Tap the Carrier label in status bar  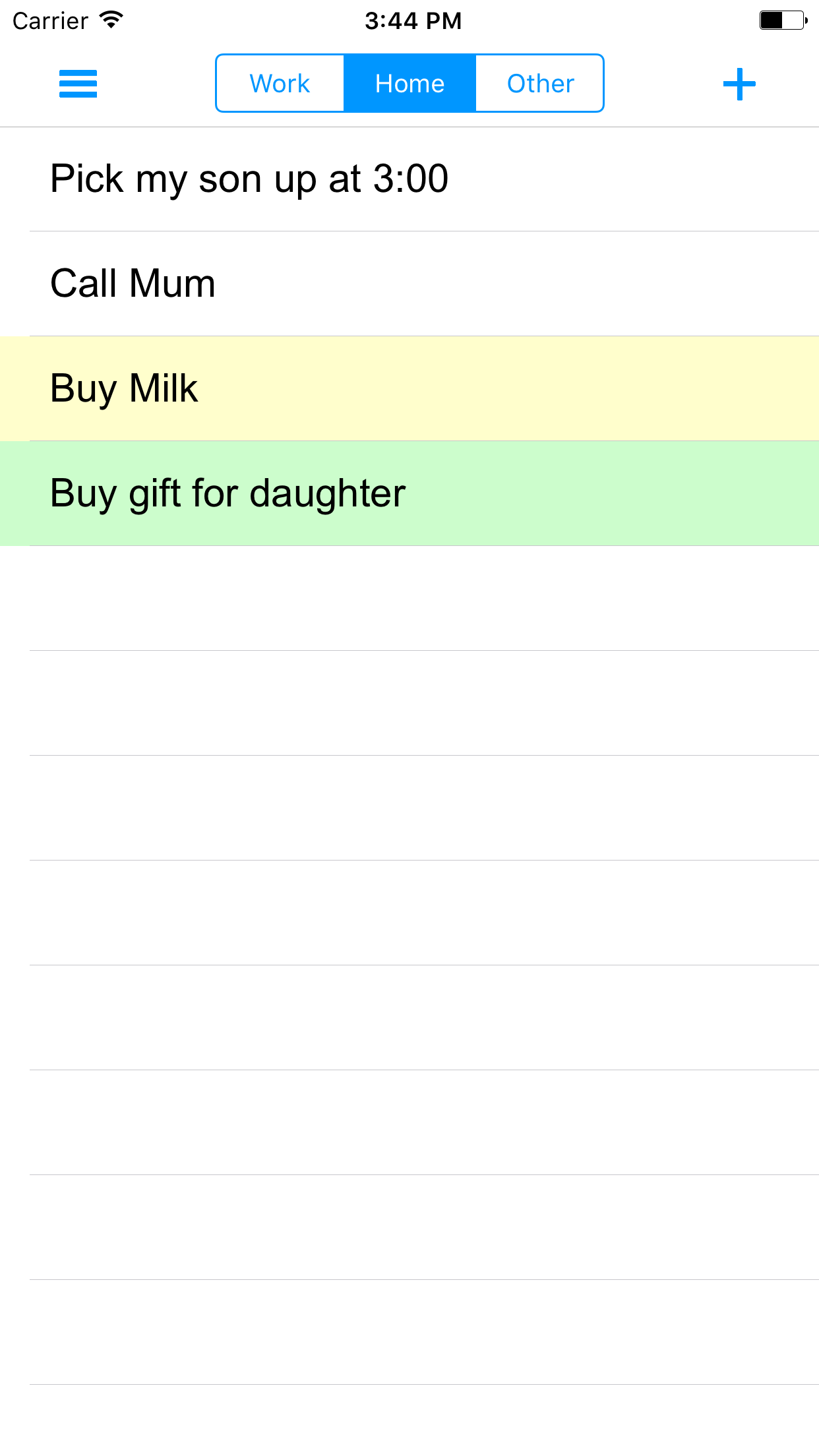pyautogui.click(x=50, y=20)
